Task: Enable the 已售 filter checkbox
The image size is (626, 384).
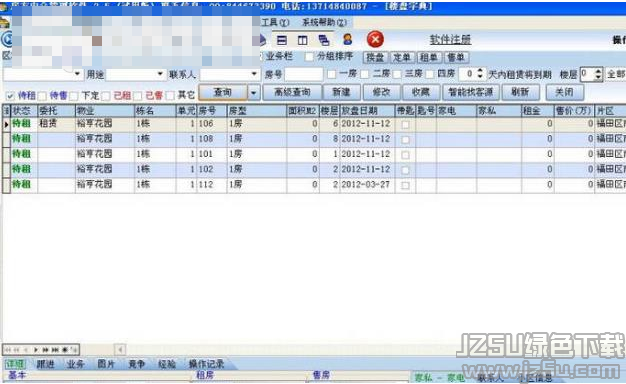Action: [x=137, y=96]
